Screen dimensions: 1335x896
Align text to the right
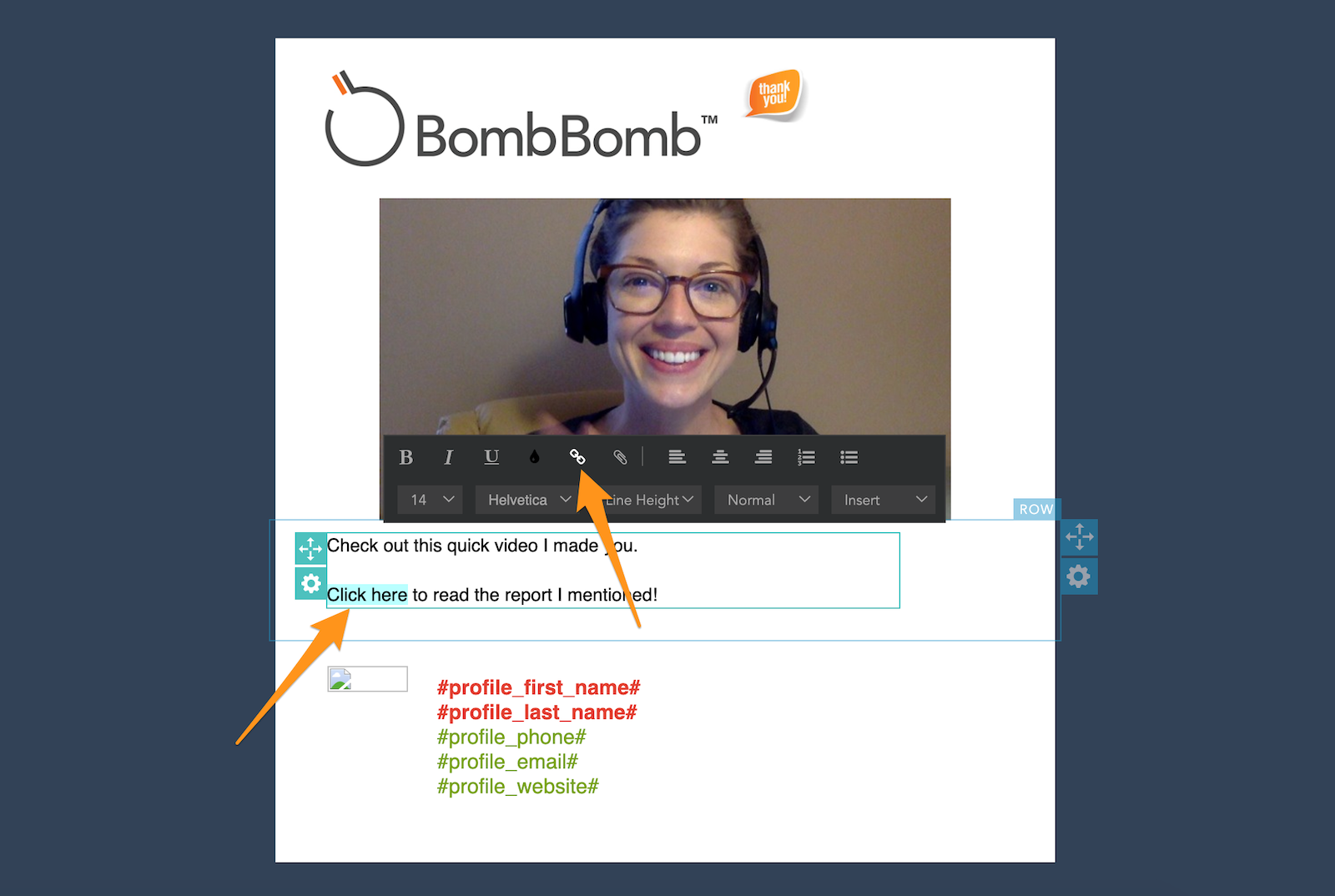click(x=763, y=457)
